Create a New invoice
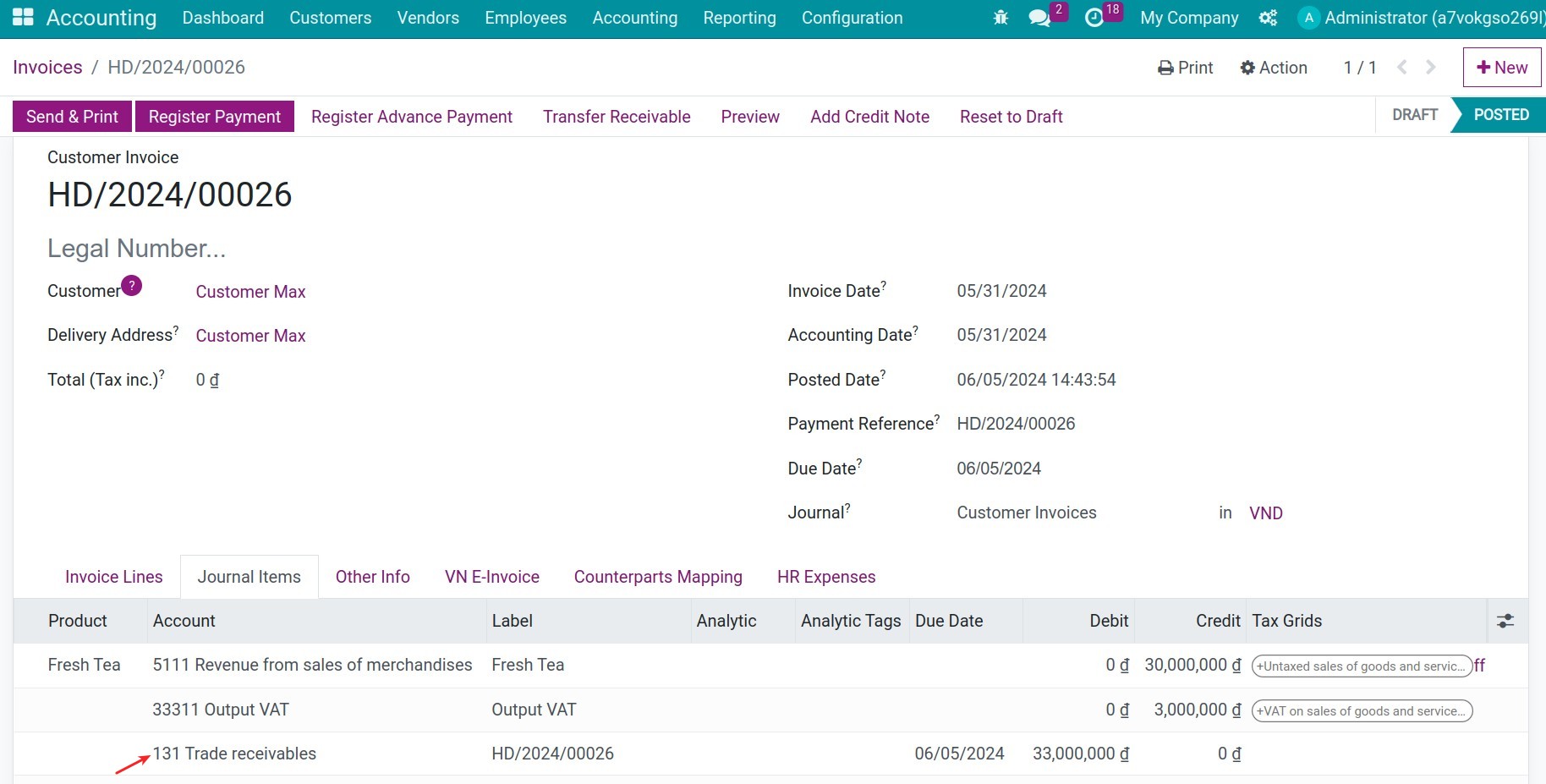The image size is (1546, 784). (x=1502, y=67)
